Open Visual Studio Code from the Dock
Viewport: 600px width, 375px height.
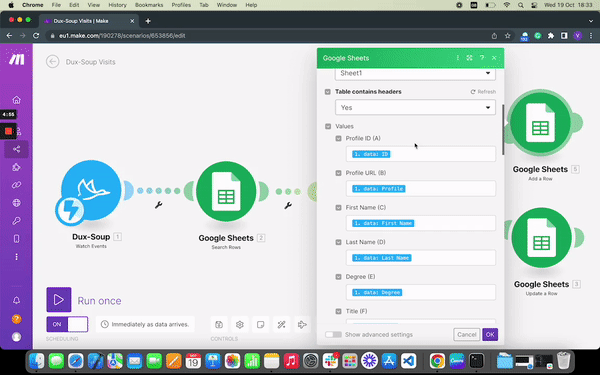[x=409, y=361]
